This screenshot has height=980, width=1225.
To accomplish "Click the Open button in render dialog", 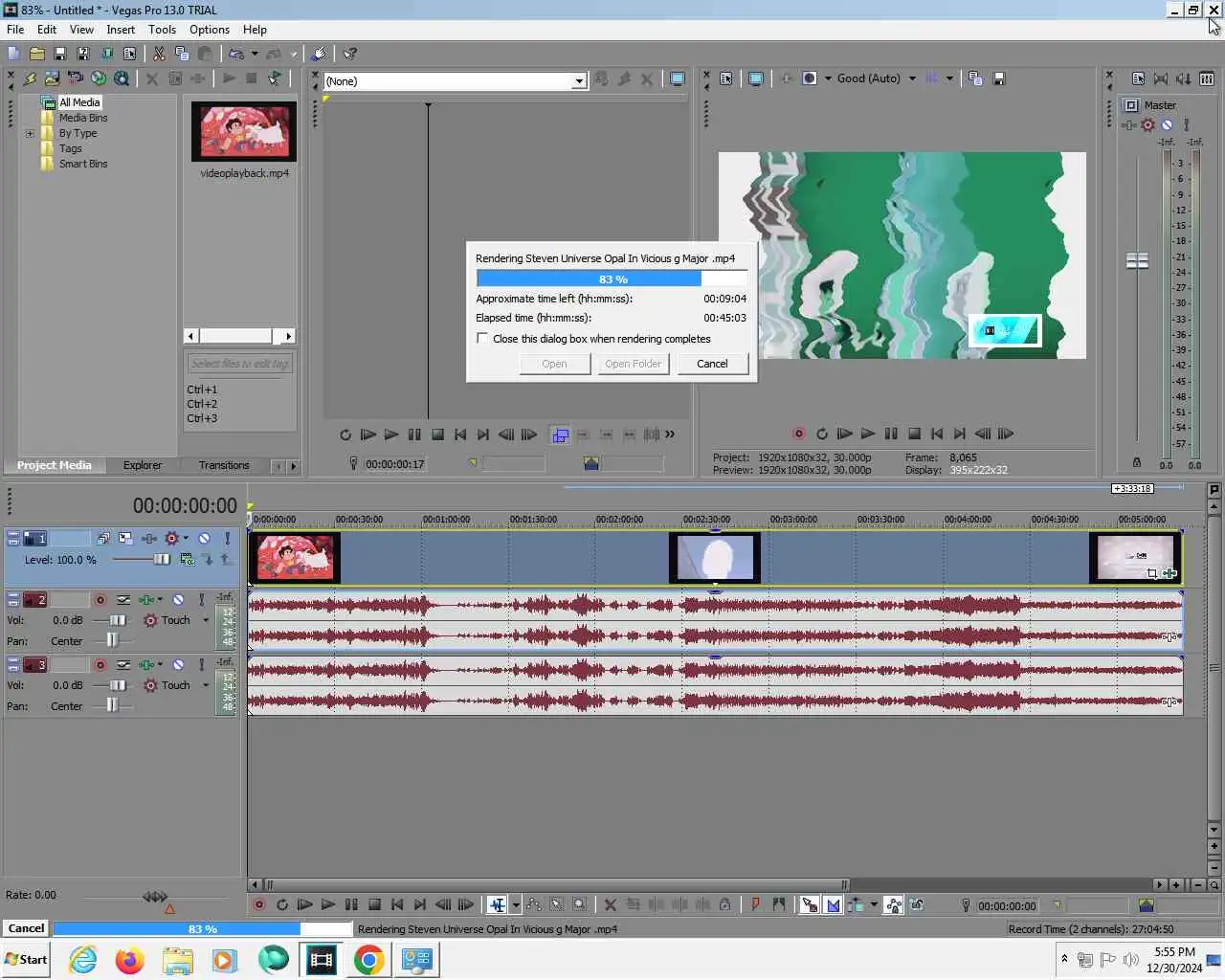I will pos(554,364).
